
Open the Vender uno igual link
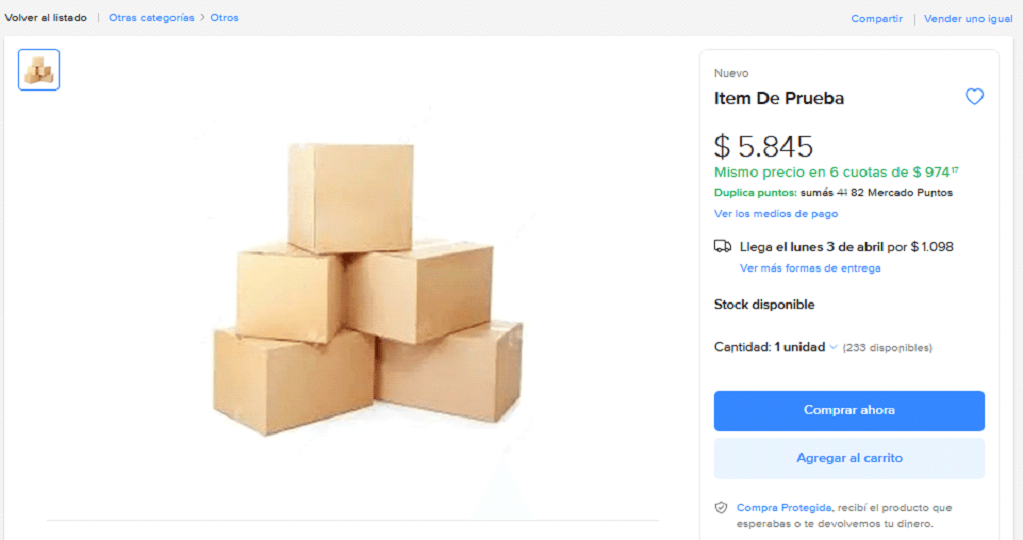[968, 19]
